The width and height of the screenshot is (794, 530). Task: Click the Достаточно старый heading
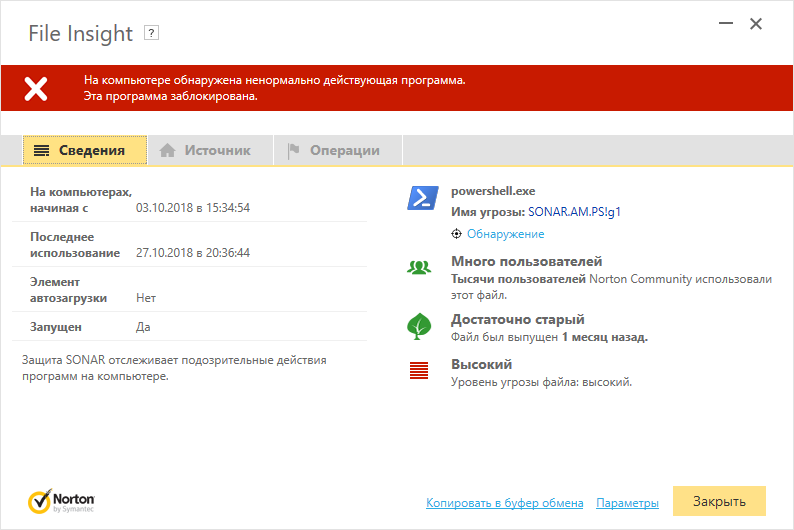[x=518, y=319]
